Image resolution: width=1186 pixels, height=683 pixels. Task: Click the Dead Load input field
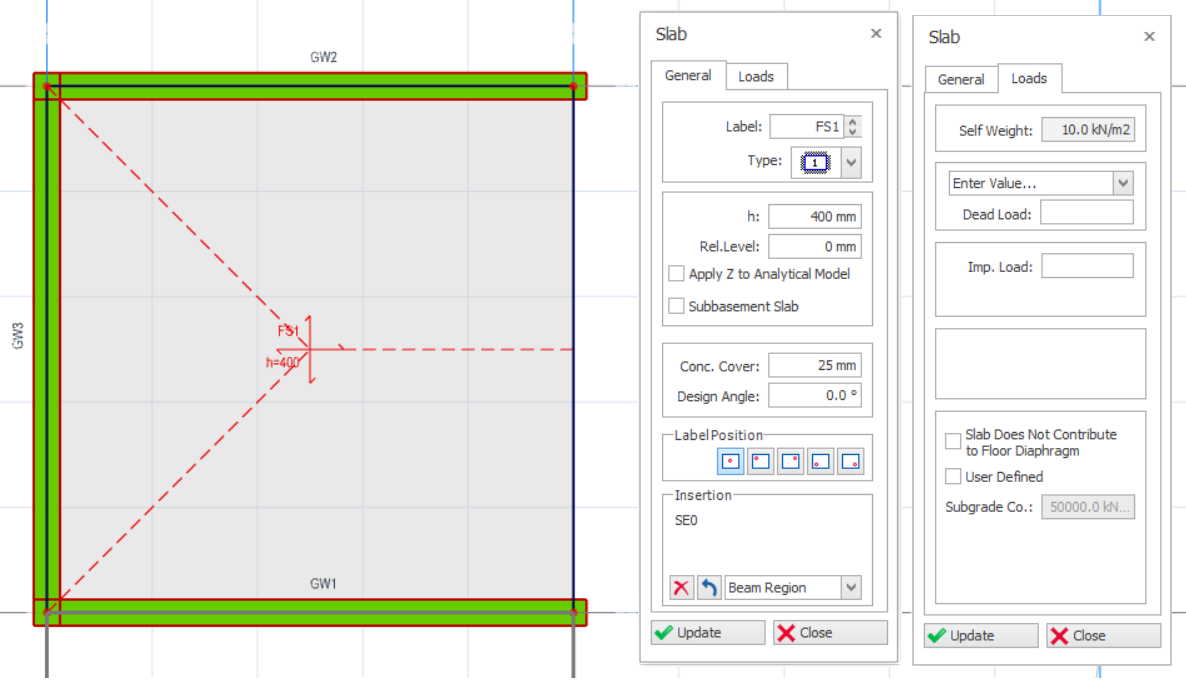1087,213
